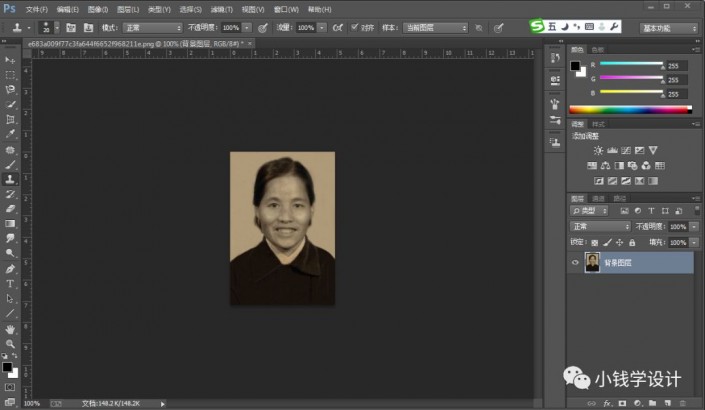Click the toolbox foreground color swatch
The width and height of the screenshot is (705, 410).
point(7,367)
